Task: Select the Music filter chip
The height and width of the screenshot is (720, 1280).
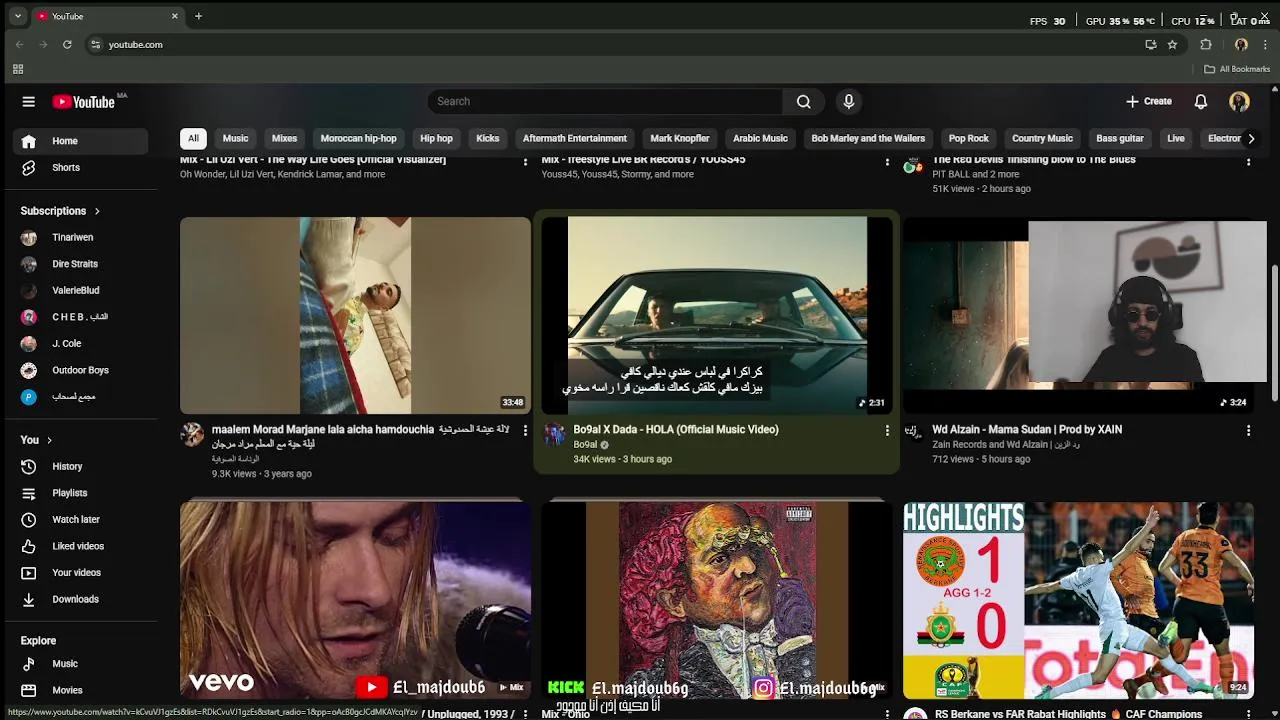Action: click(235, 138)
